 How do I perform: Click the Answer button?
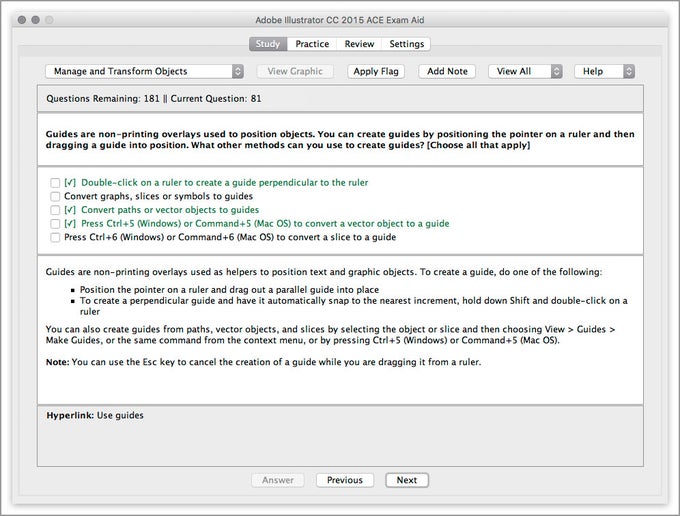(x=278, y=480)
